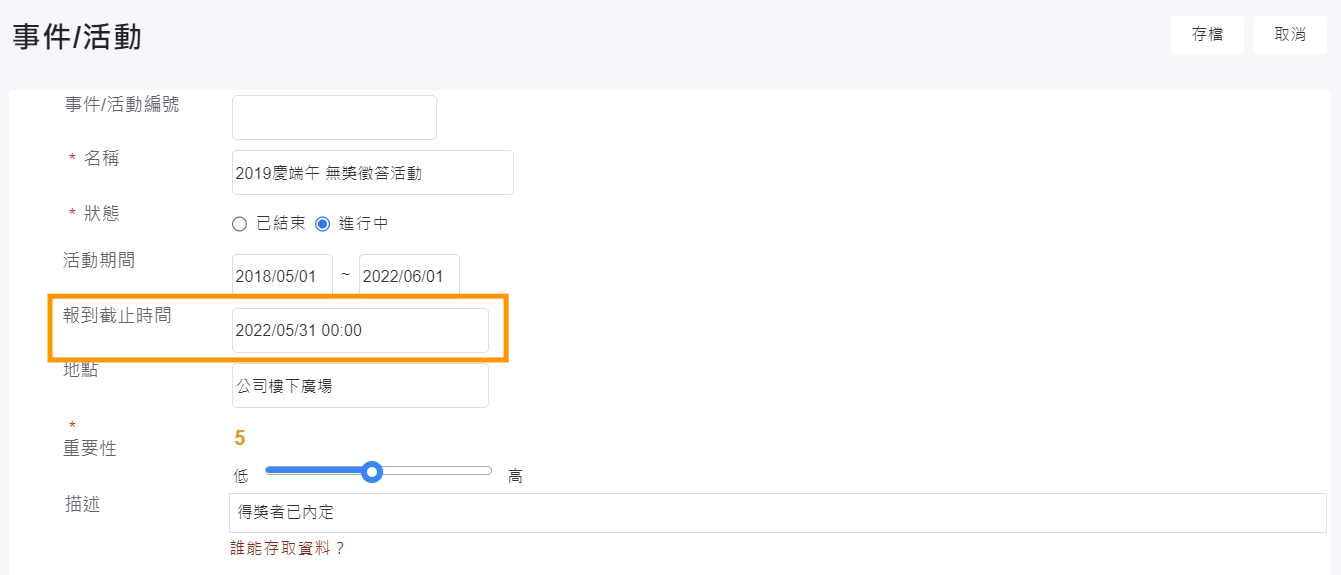Choose the 進行中 status option

tap(322, 224)
